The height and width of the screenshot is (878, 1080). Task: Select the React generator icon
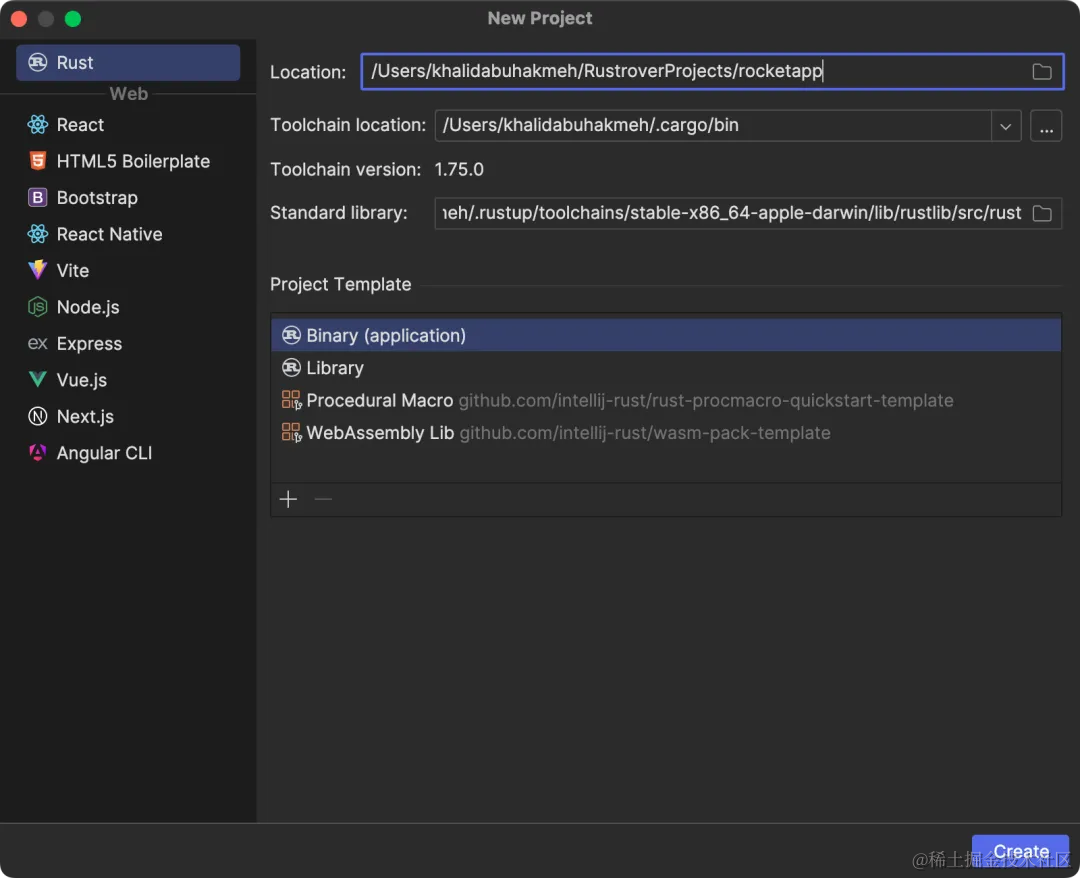[x=38, y=125]
